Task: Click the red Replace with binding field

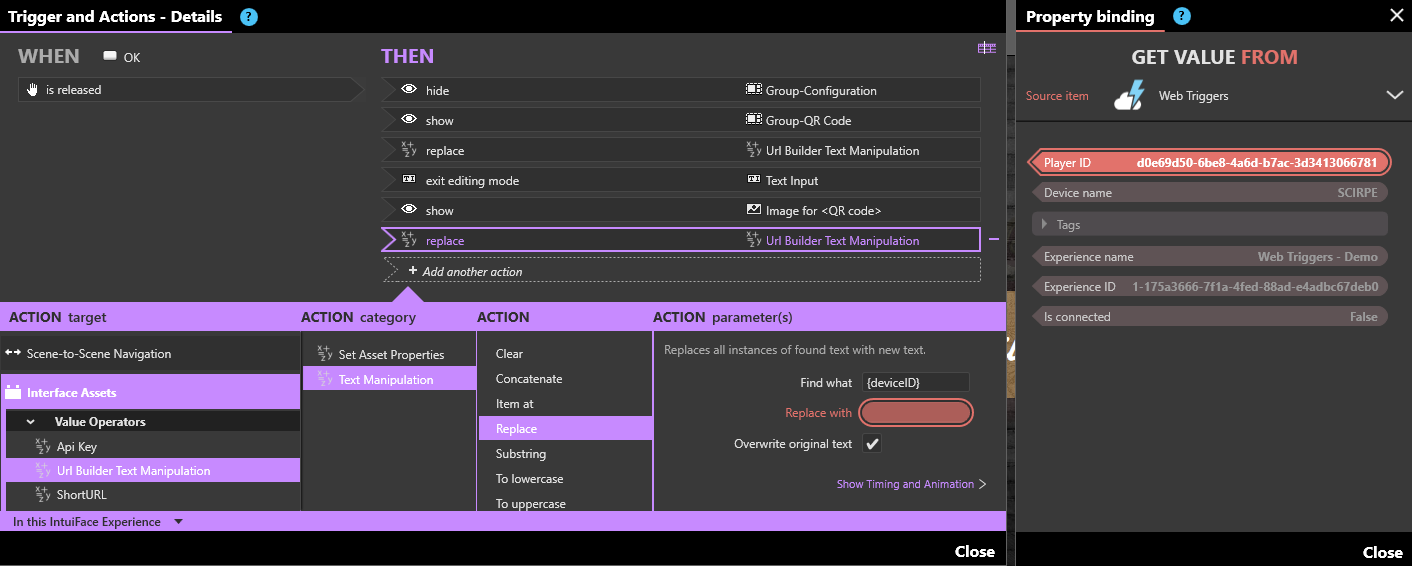Action: [916, 413]
